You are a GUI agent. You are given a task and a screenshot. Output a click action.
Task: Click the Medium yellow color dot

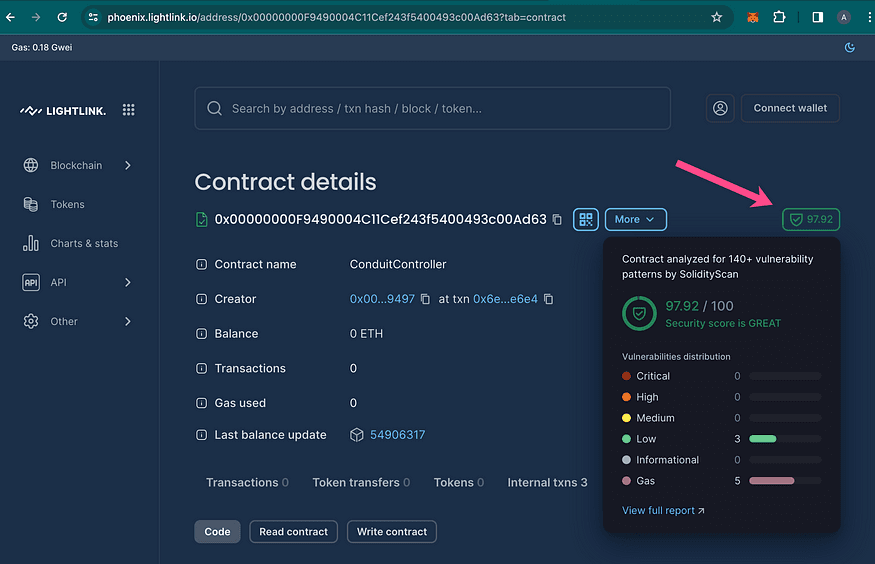click(626, 418)
